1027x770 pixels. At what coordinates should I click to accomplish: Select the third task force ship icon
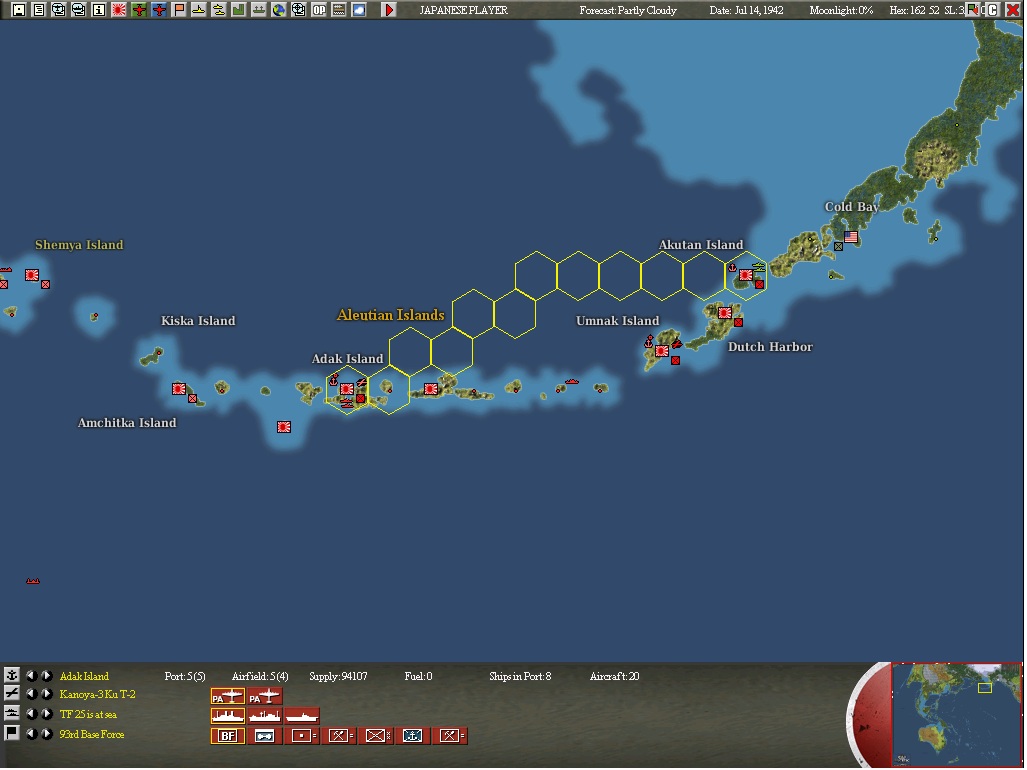[x=302, y=716]
